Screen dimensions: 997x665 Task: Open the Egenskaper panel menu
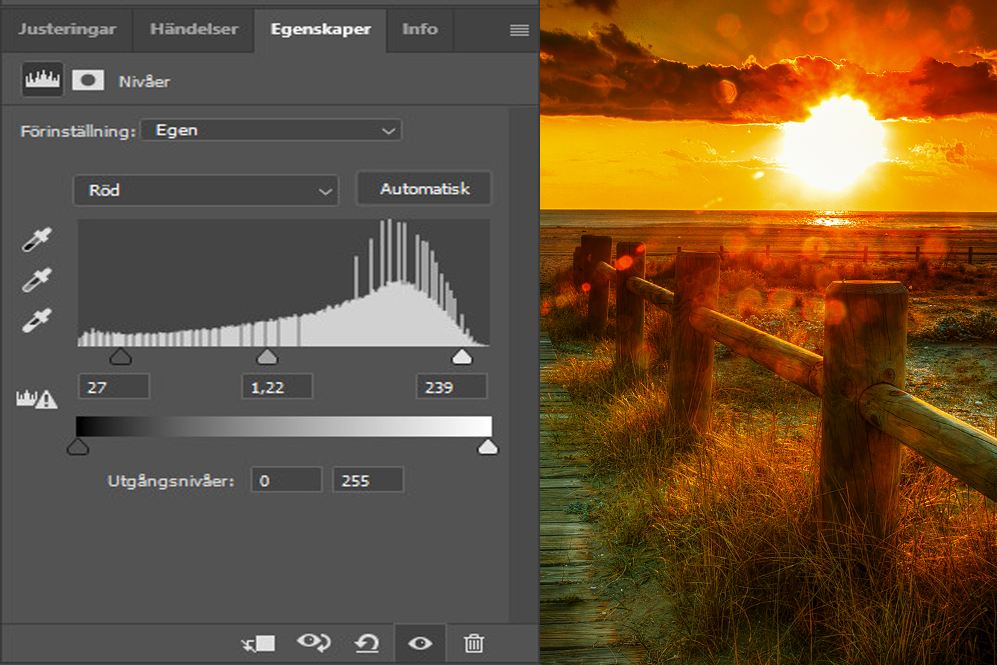pyautogui.click(x=520, y=29)
